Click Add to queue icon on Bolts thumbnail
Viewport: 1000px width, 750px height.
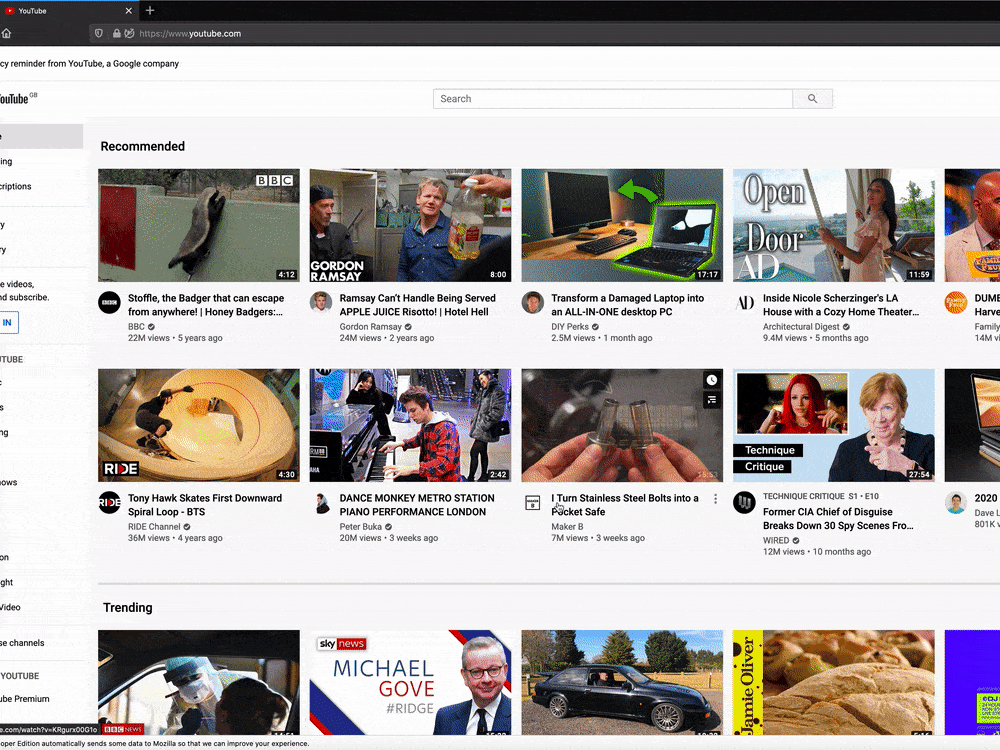coord(712,400)
